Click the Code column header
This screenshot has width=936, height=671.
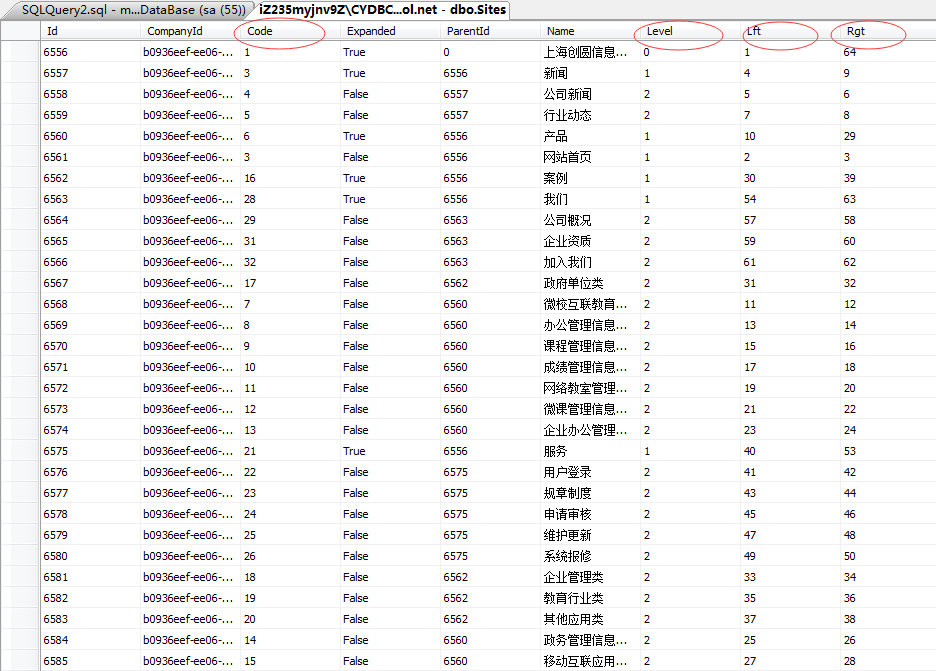291,31
